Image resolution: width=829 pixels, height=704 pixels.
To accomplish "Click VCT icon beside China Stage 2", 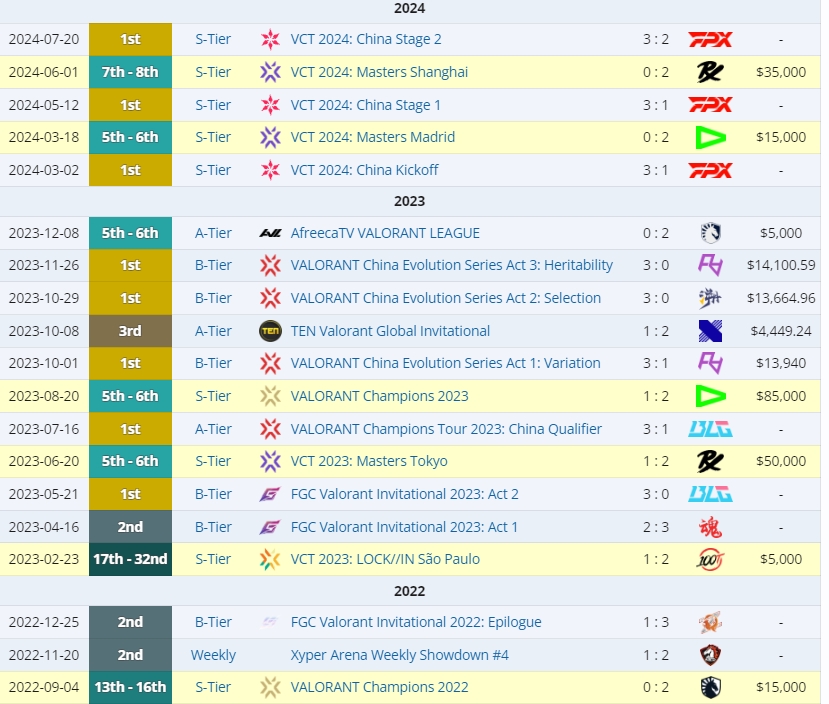I will [270, 39].
